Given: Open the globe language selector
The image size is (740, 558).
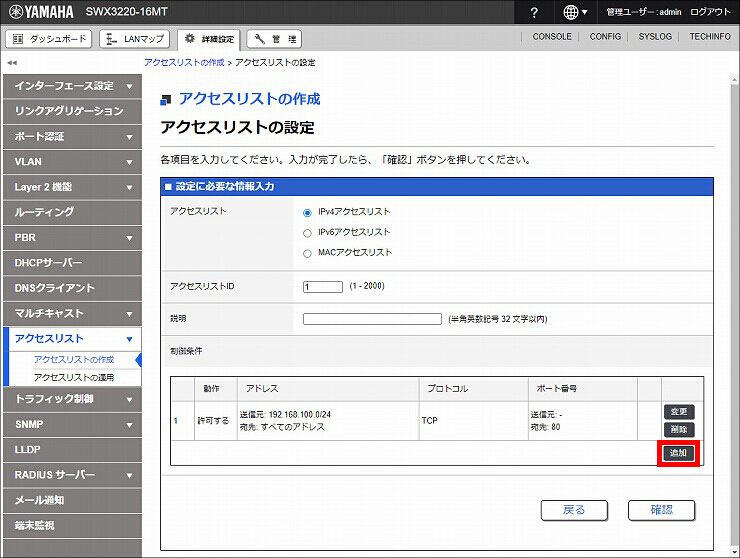Looking at the screenshot, I should pyautogui.click(x=575, y=12).
